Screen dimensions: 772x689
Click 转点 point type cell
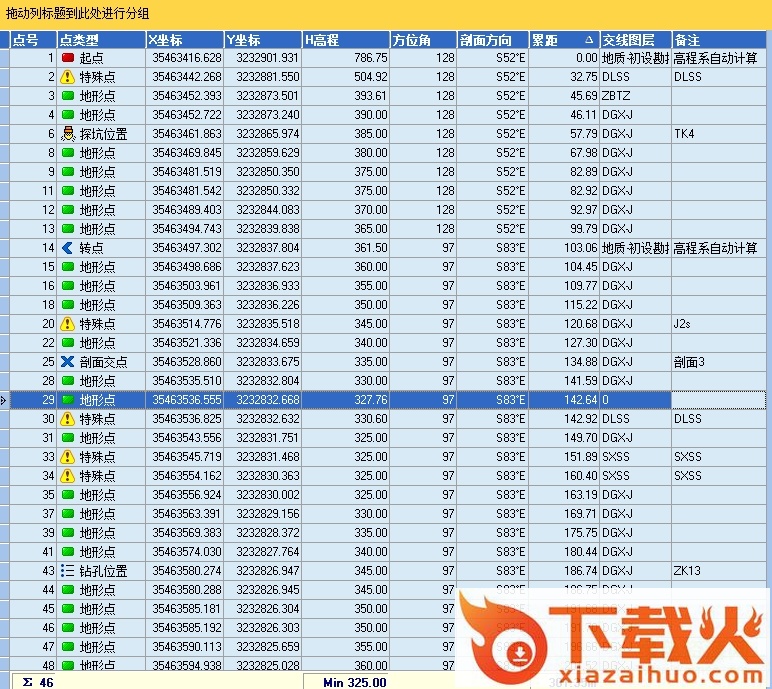tap(101, 248)
